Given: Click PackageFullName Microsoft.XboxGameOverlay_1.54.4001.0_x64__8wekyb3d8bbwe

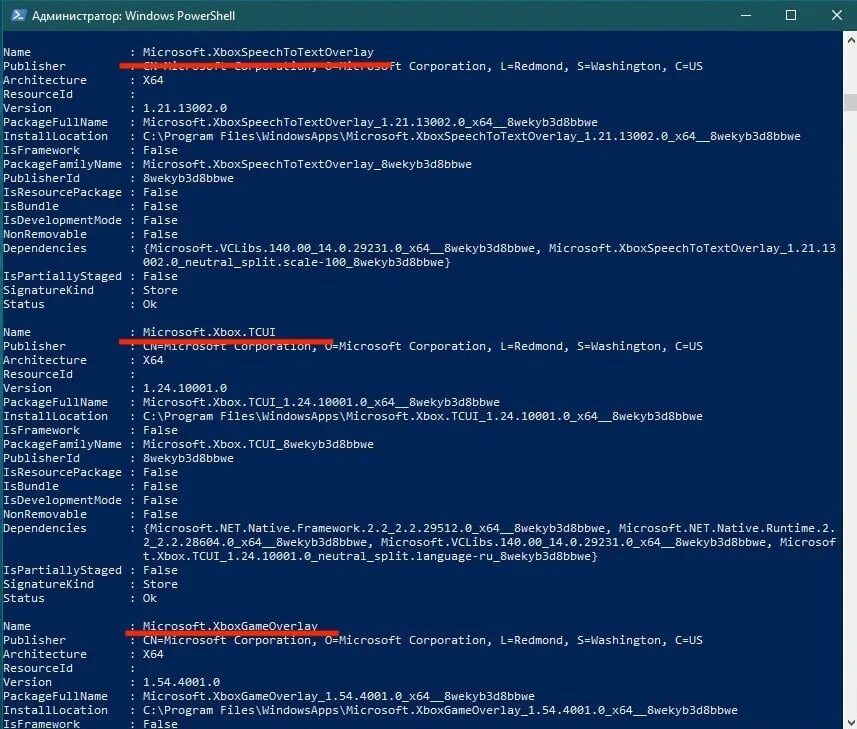Looking at the screenshot, I should pyautogui.click(x=338, y=696).
